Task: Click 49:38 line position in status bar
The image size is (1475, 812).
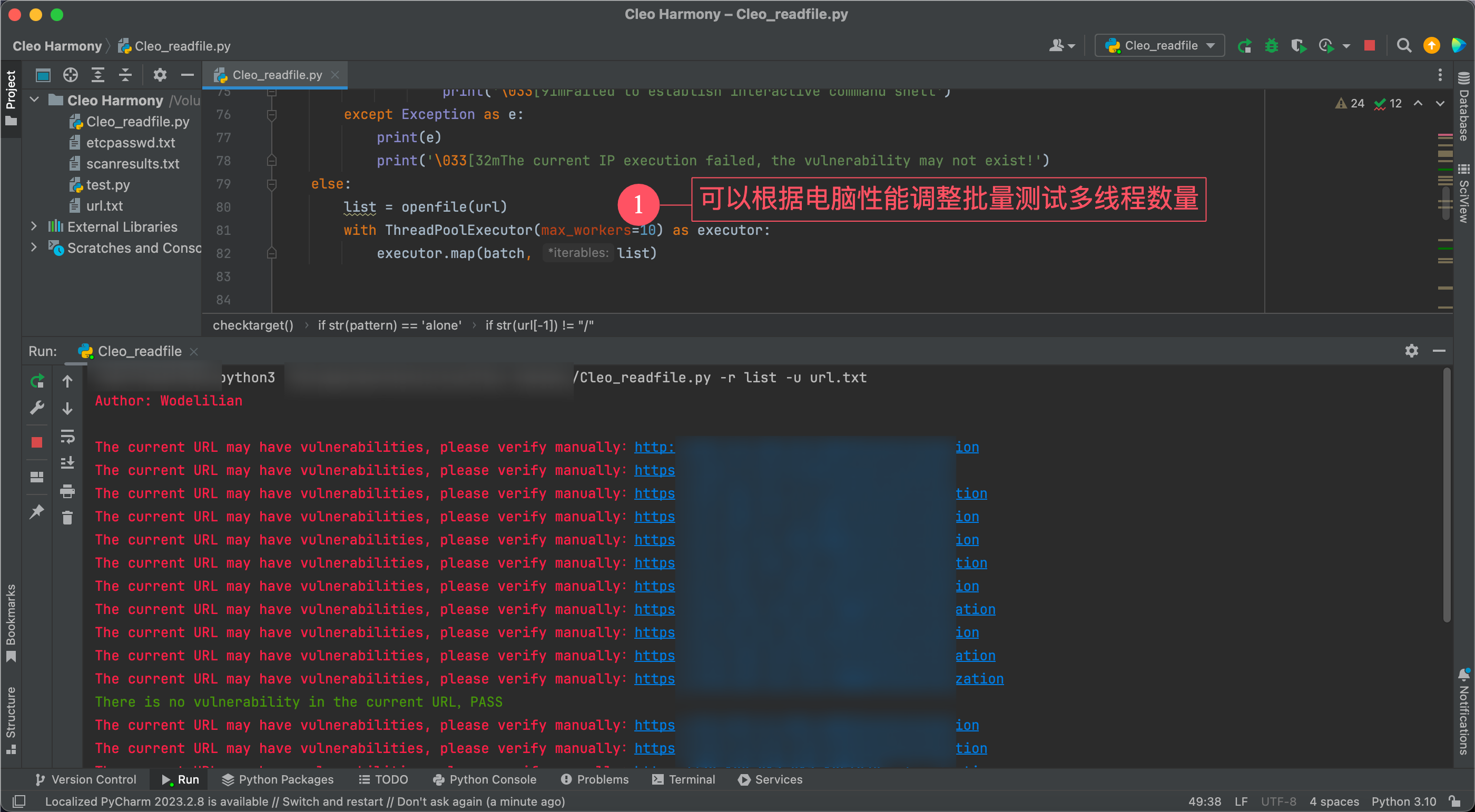Action: 1204,801
